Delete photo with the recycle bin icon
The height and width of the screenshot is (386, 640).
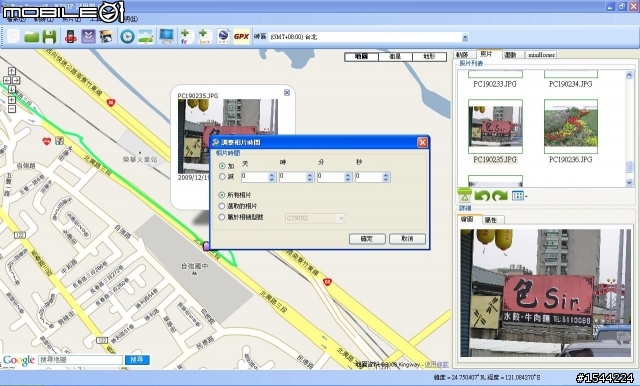click(464, 195)
